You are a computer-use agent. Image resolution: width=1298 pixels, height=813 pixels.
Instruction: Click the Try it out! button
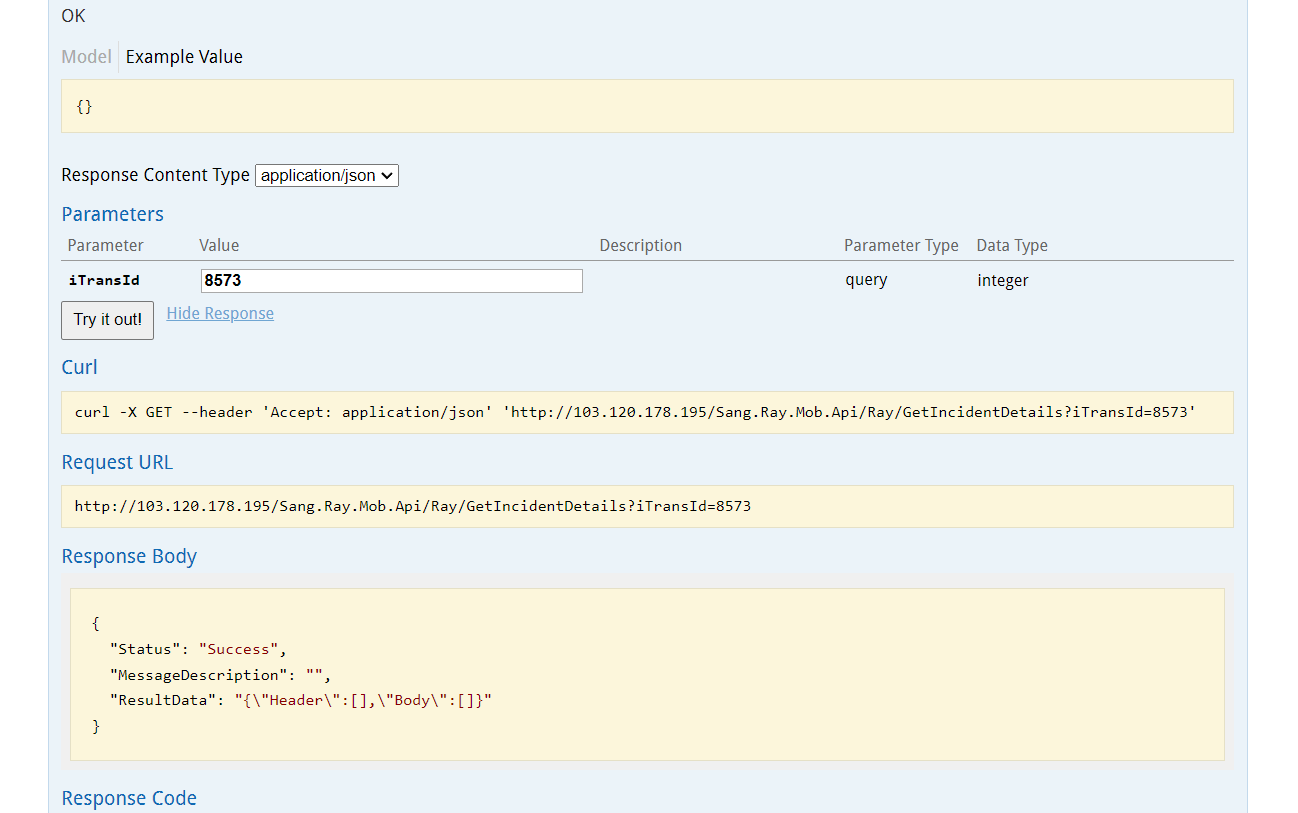(x=107, y=320)
